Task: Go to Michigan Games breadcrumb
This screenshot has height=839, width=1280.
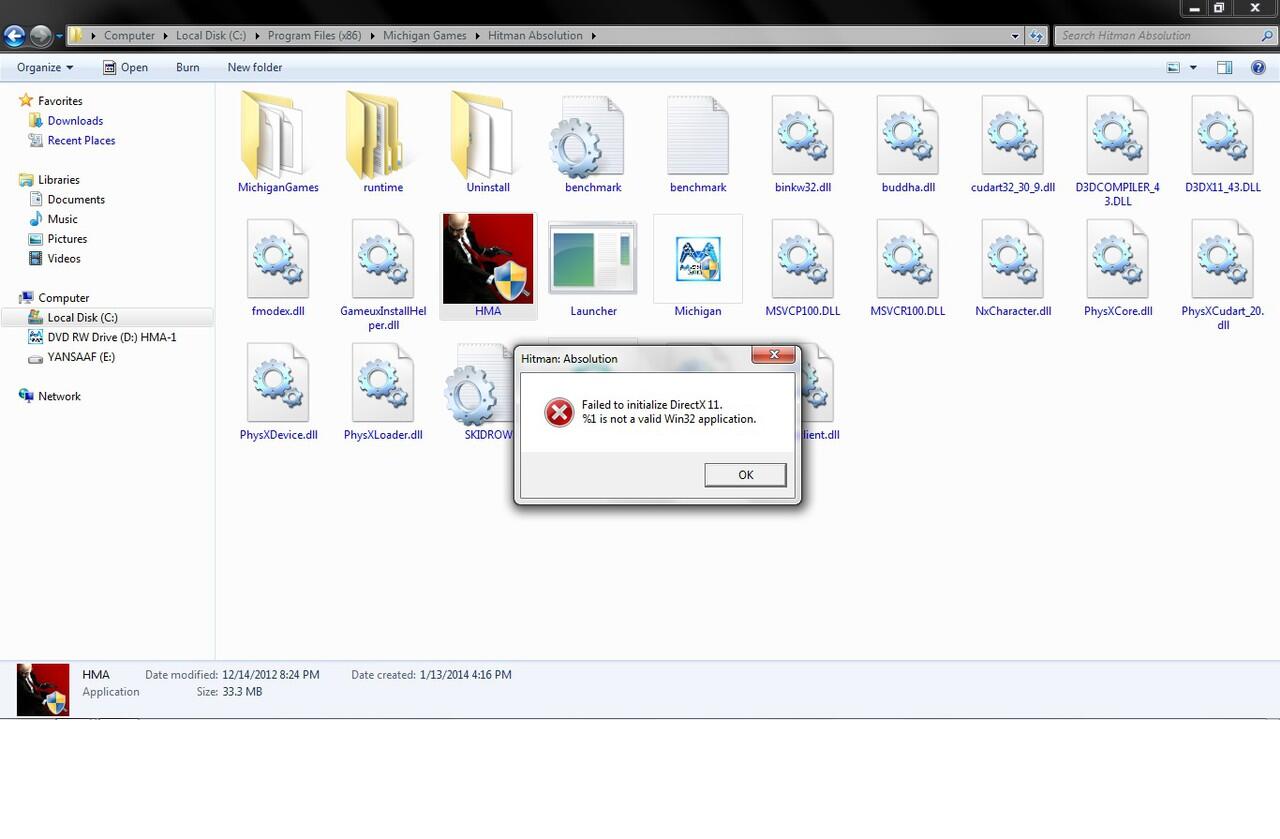Action: pos(424,36)
